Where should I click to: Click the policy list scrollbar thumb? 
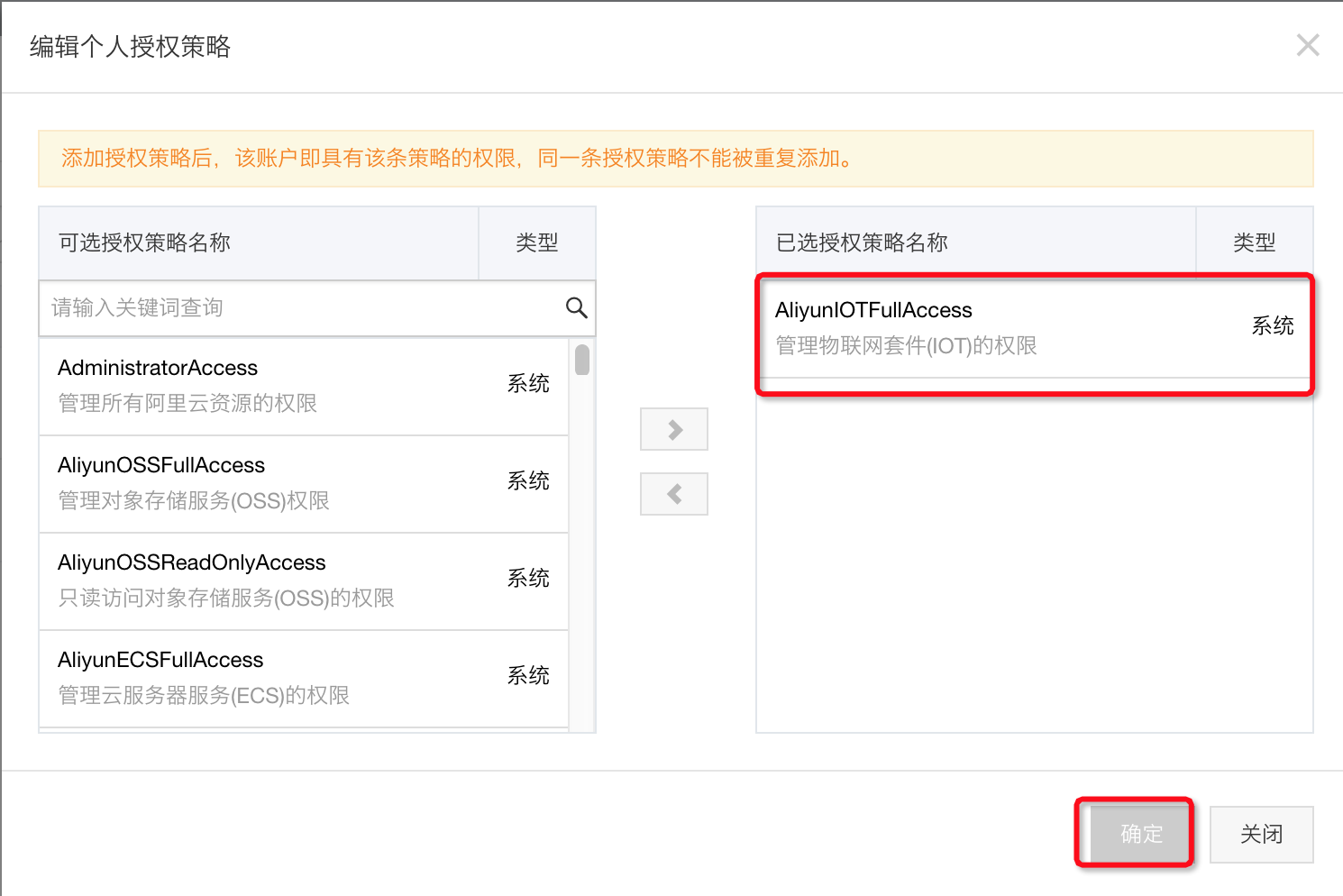(582, 360)
